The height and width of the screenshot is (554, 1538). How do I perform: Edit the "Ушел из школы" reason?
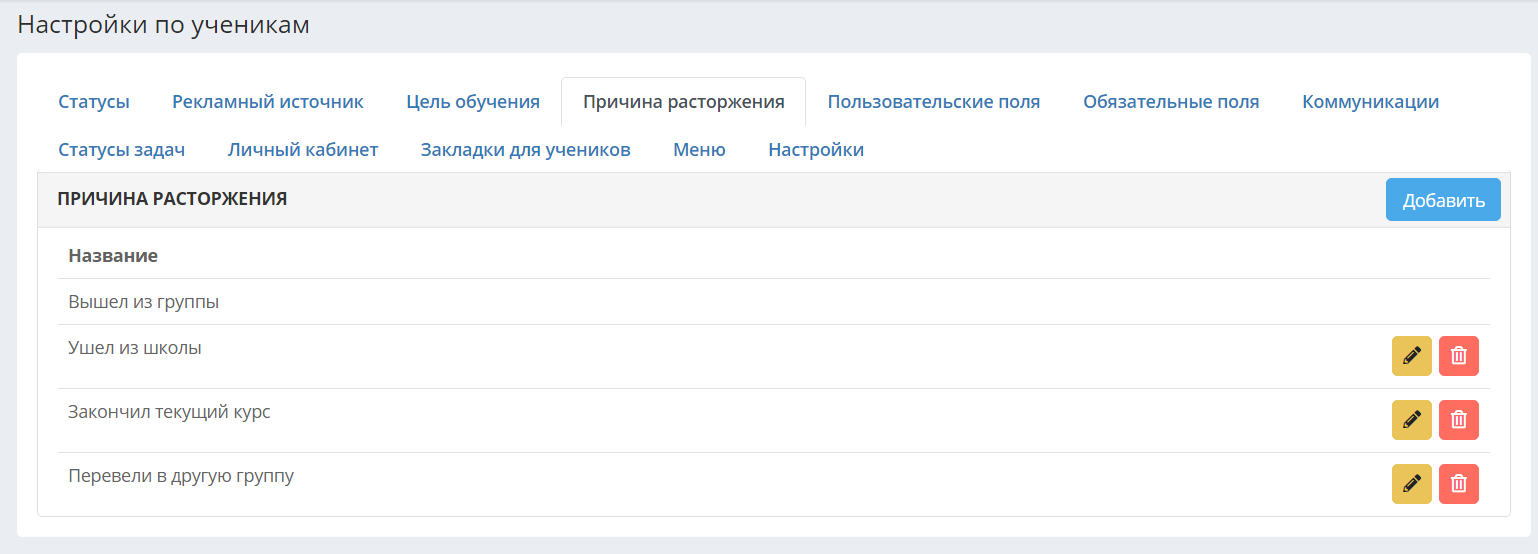tap(1411, 356)
